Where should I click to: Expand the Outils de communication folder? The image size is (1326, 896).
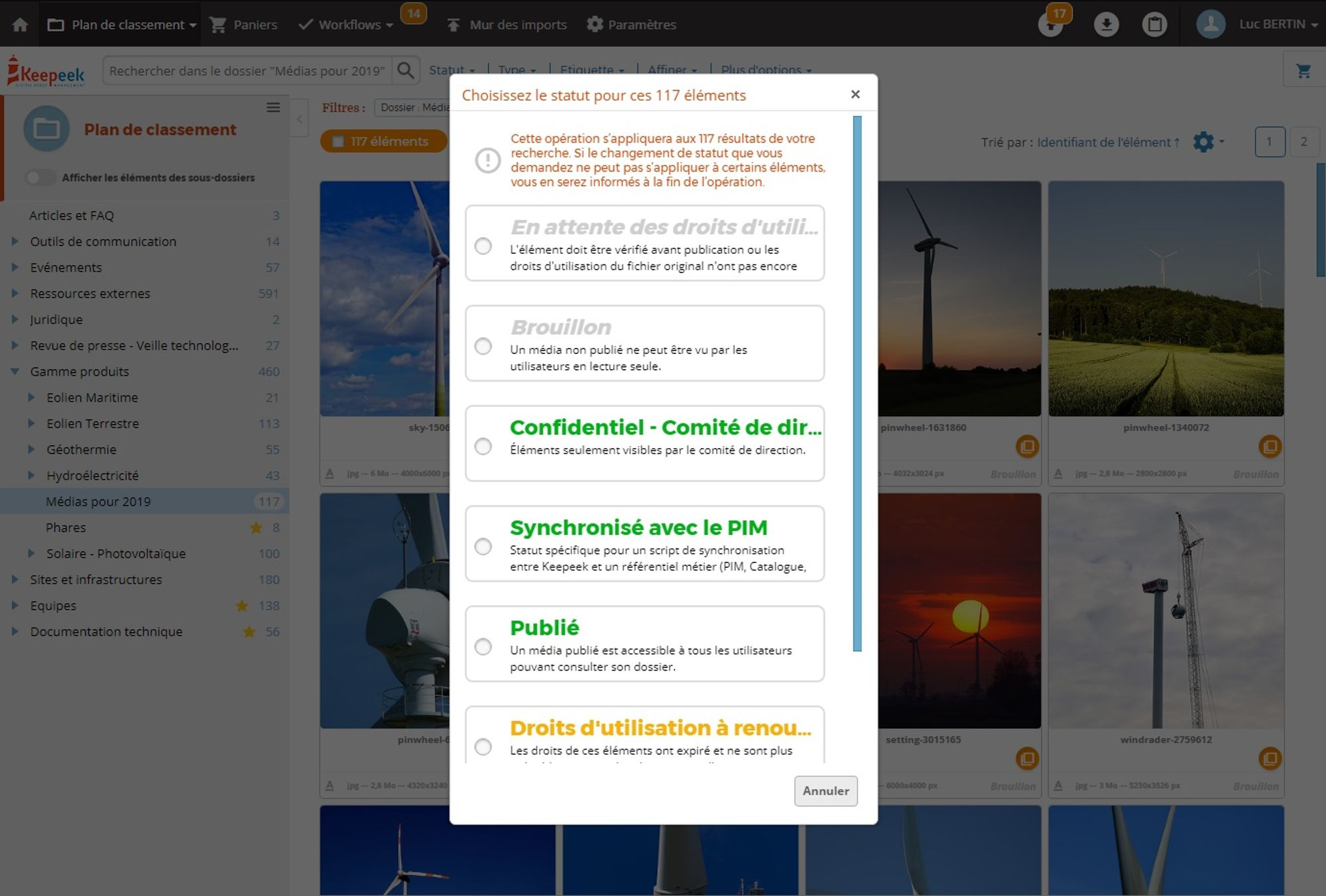click(15, 241)
